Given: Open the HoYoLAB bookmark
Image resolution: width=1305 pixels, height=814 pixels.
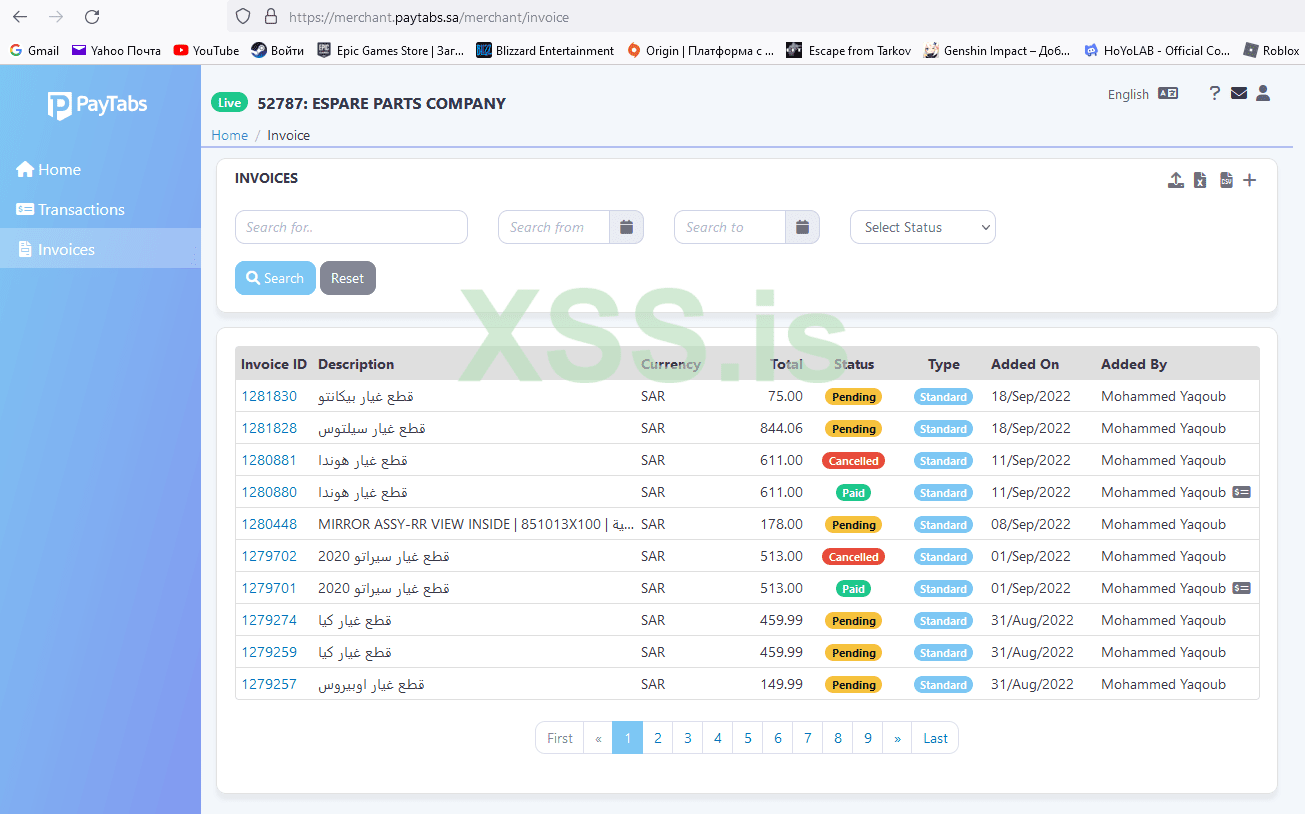Looking at the screenshot, I should (x=1157, y=50).
